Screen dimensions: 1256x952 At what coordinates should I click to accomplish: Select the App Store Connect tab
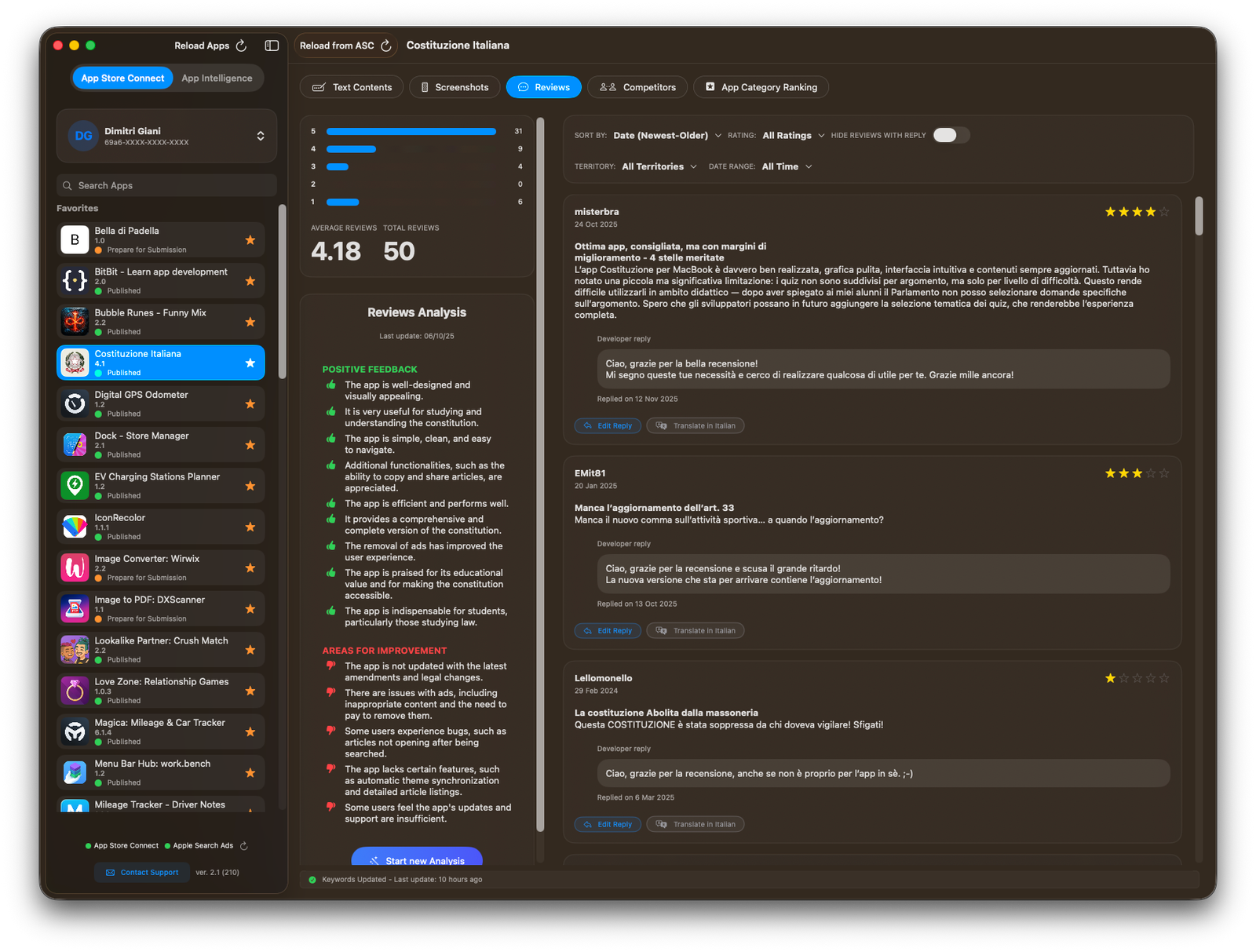point(122,78)
